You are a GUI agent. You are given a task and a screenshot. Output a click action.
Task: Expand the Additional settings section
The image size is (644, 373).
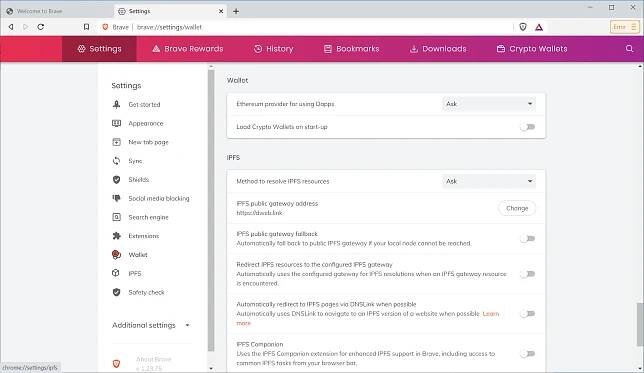tap(151, 325)
